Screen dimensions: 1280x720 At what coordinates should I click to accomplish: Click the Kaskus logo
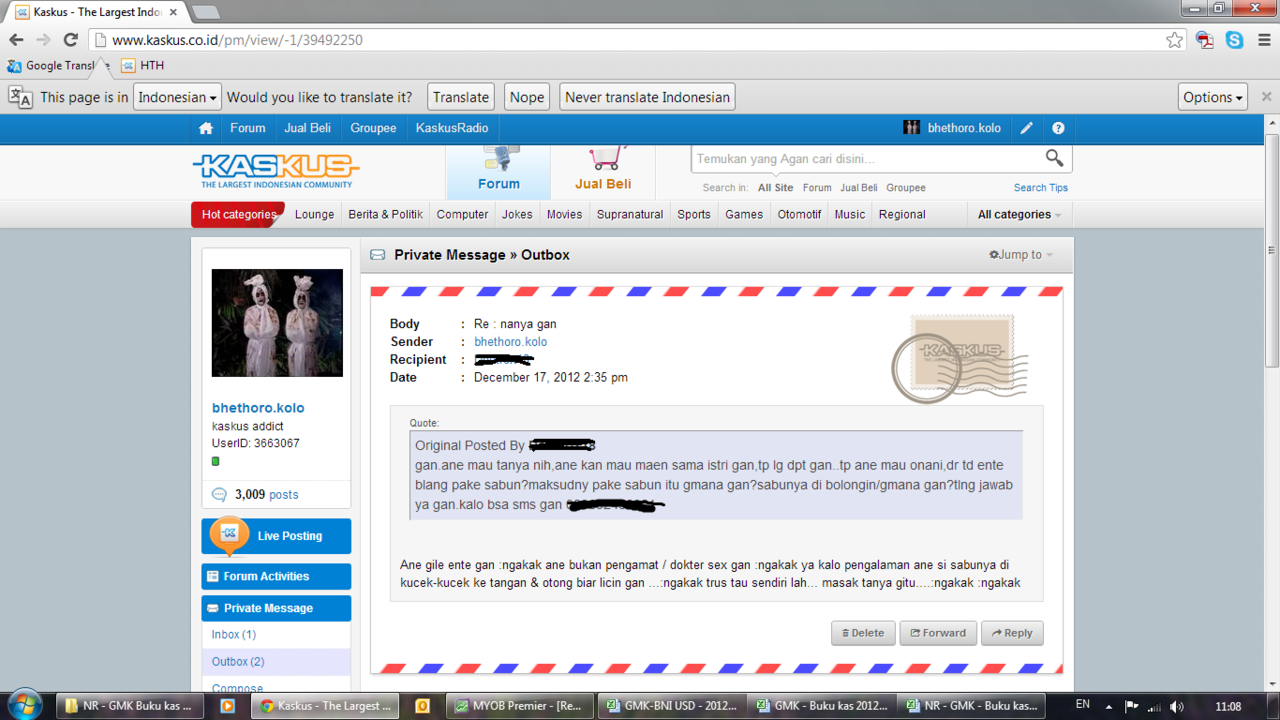(x=276, y=170)
